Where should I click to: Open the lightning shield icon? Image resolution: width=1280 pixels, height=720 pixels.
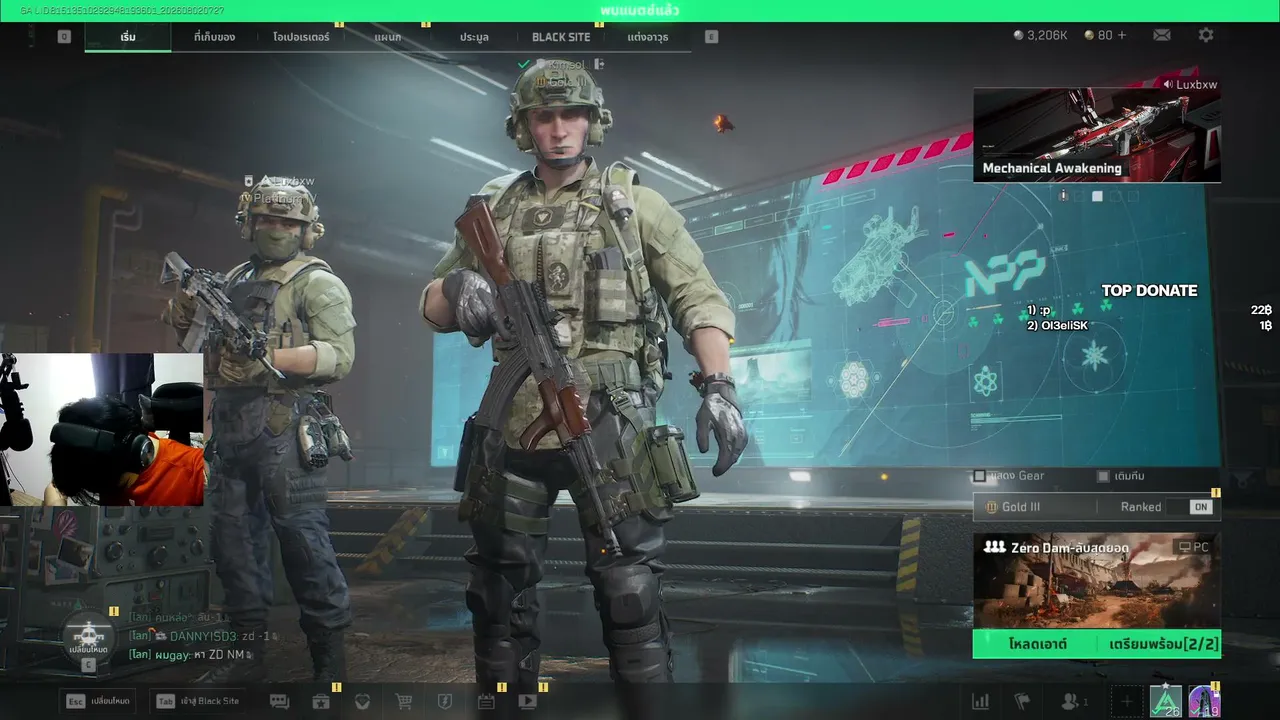click(x=445, y=702)
